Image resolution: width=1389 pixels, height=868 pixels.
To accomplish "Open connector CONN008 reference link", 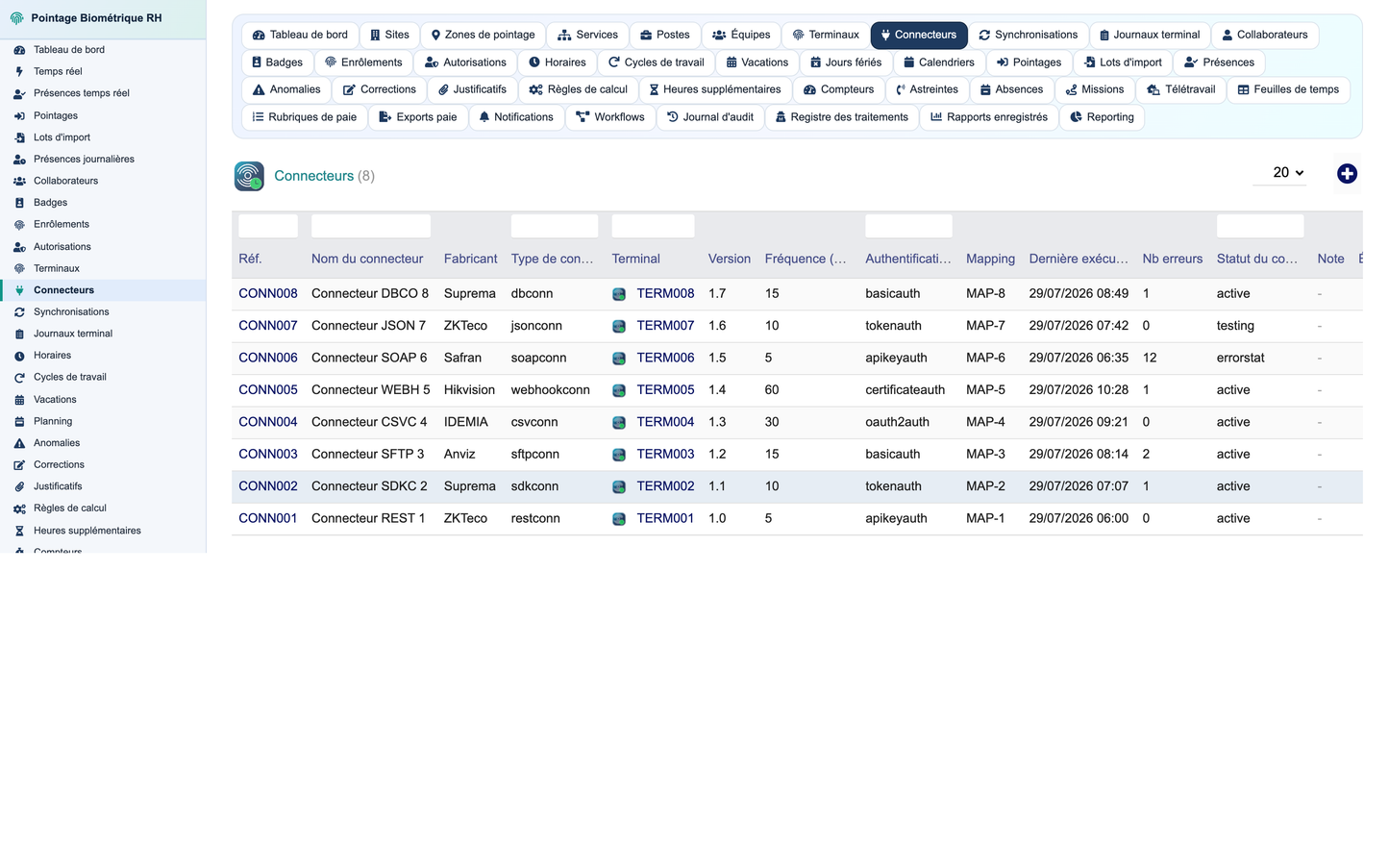I will (268, 294).
